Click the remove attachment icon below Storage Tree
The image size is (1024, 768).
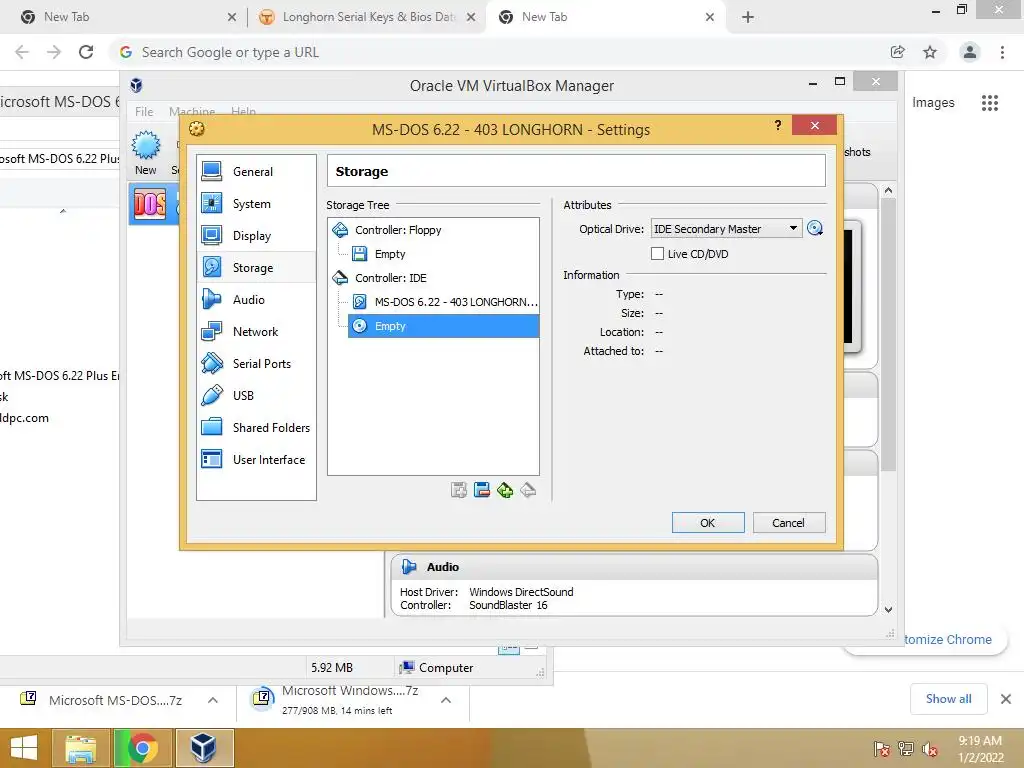pos(482,490)
